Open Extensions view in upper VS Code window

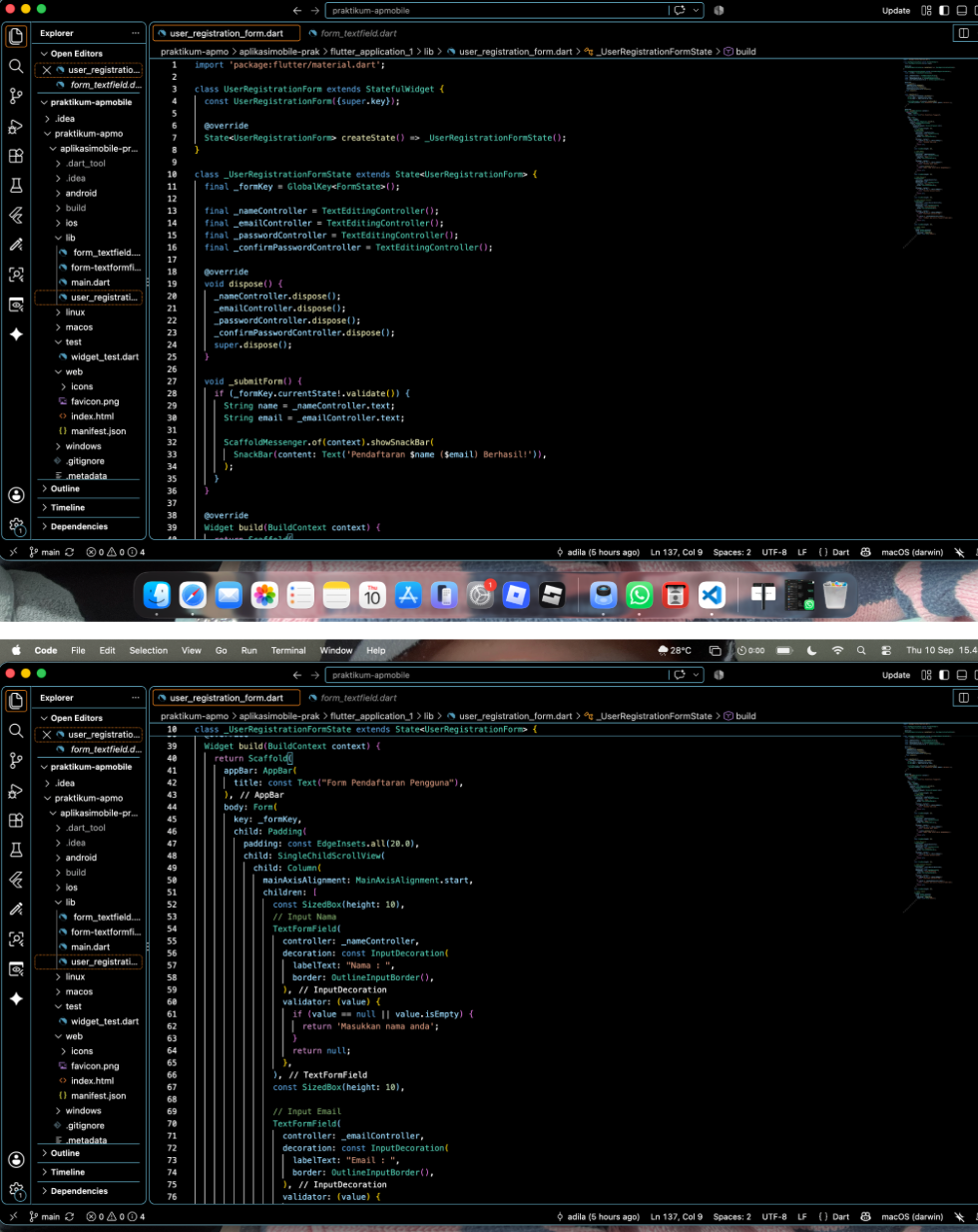click(x=16, y=156)
